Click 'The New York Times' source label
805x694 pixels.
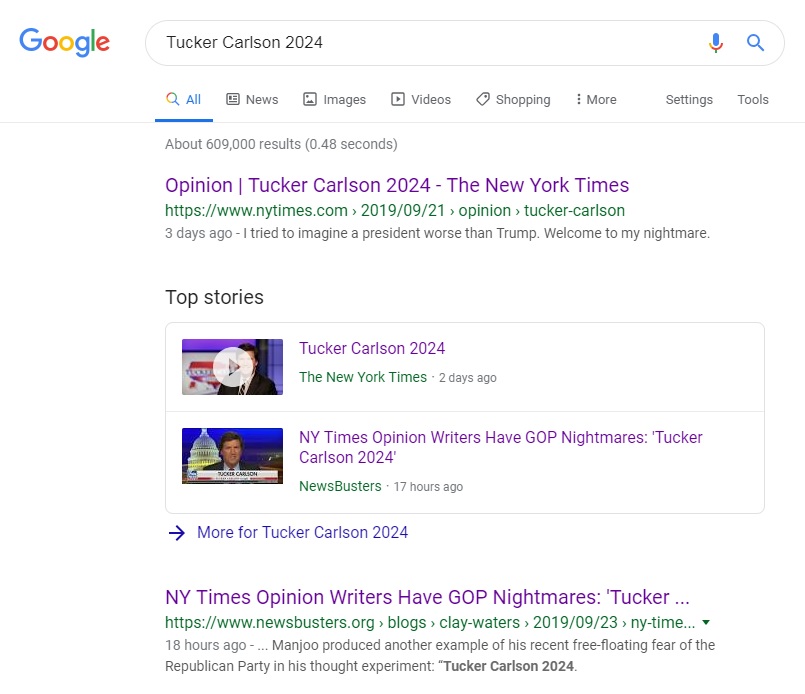pyautogui.click(x=363, y=377)
